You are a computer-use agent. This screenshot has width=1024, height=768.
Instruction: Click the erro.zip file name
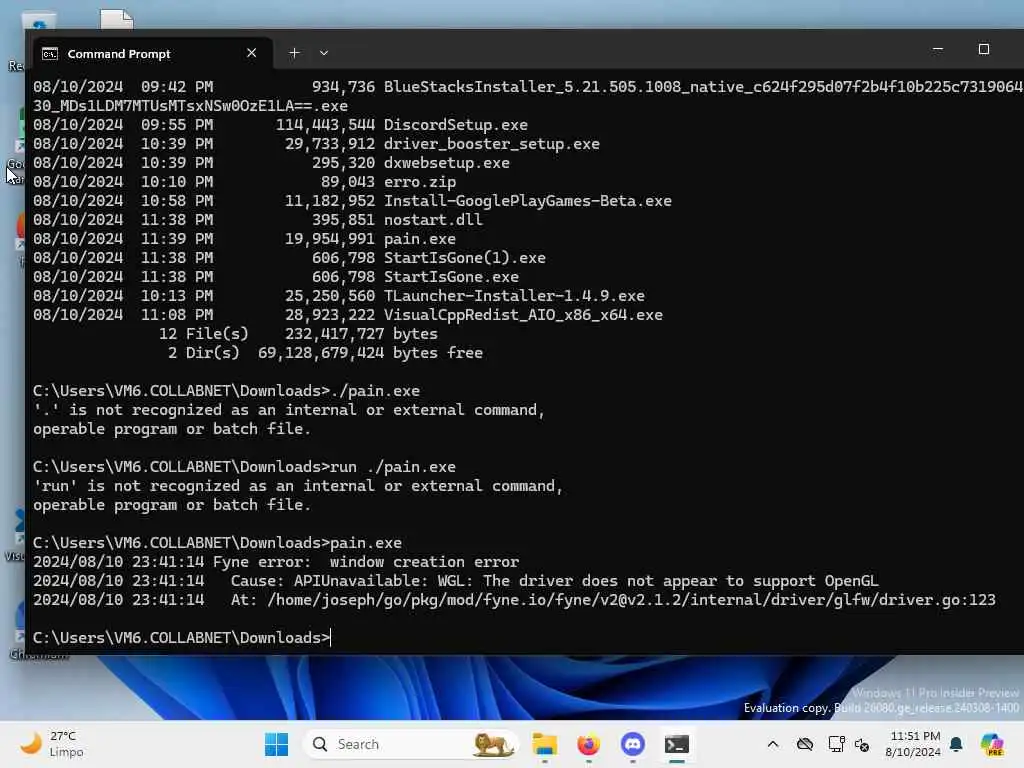[420, 182]
